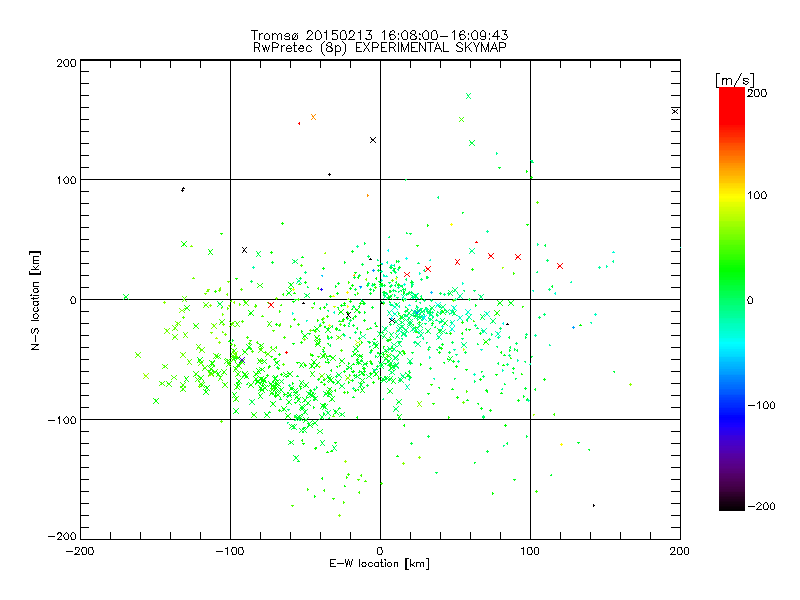Click the yellow band of the colorbar
The height and width of the screenshot is (600, 800).
pyautogui.click(x=732, y=196)
